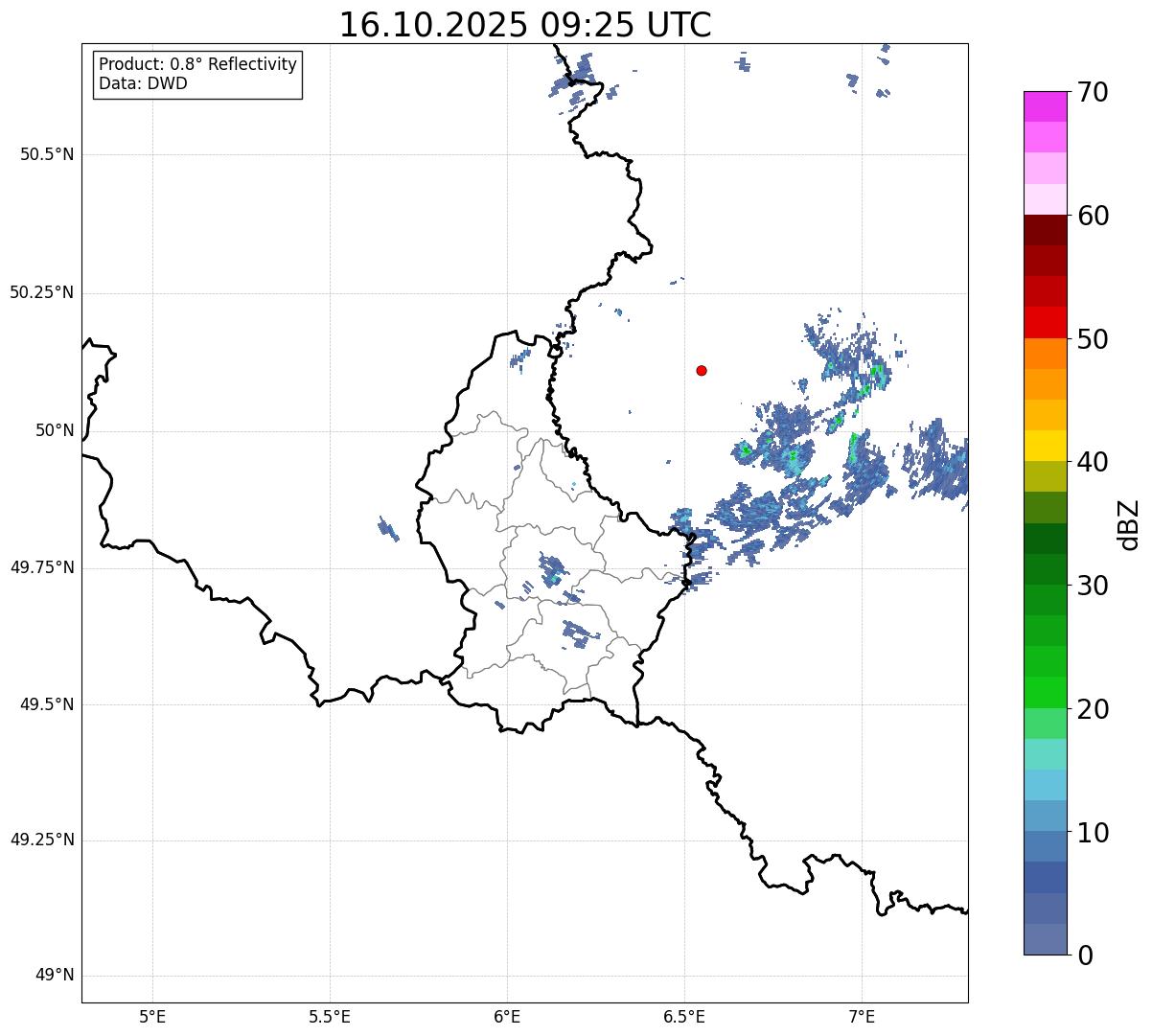Click the dBZ colorbar axis label
The width and height of the screenshot is (1152, 1036).
[1129, 523]
